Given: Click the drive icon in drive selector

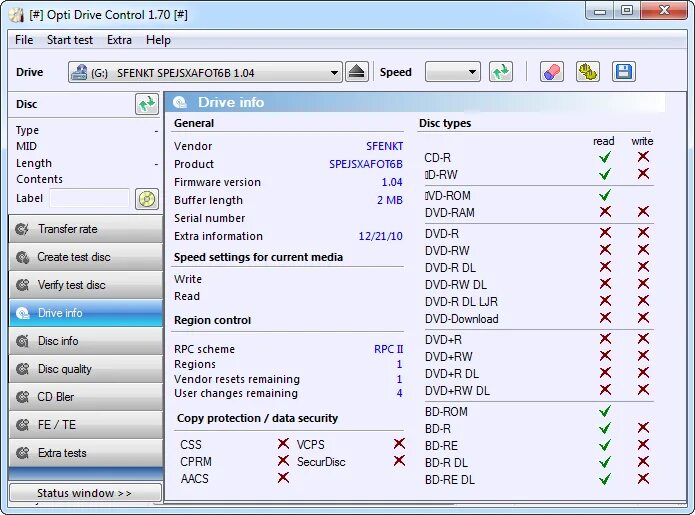Looking at the screenshot, I should tap(79, 72).
